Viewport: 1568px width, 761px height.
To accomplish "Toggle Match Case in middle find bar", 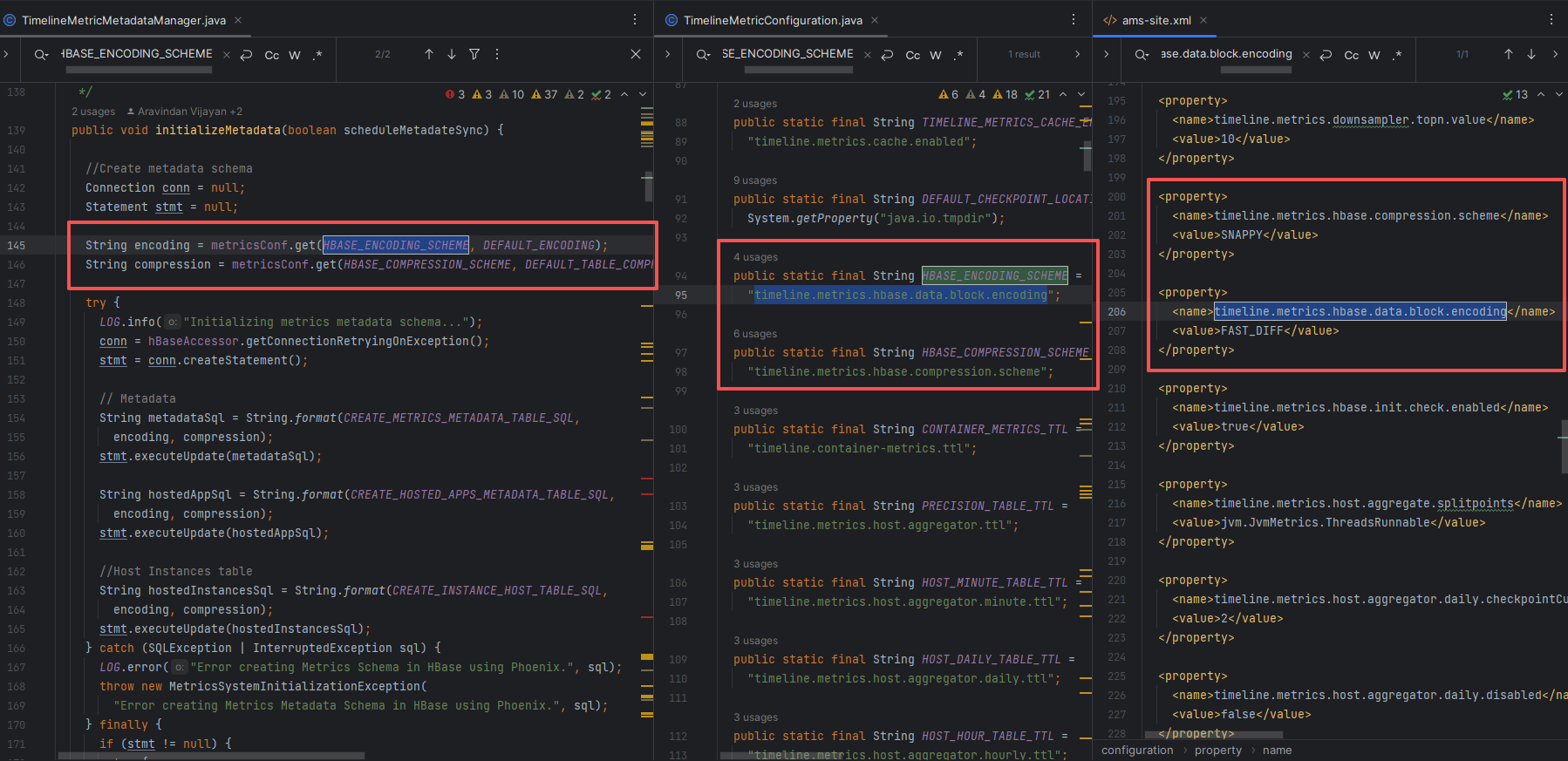I will point(913,55).
